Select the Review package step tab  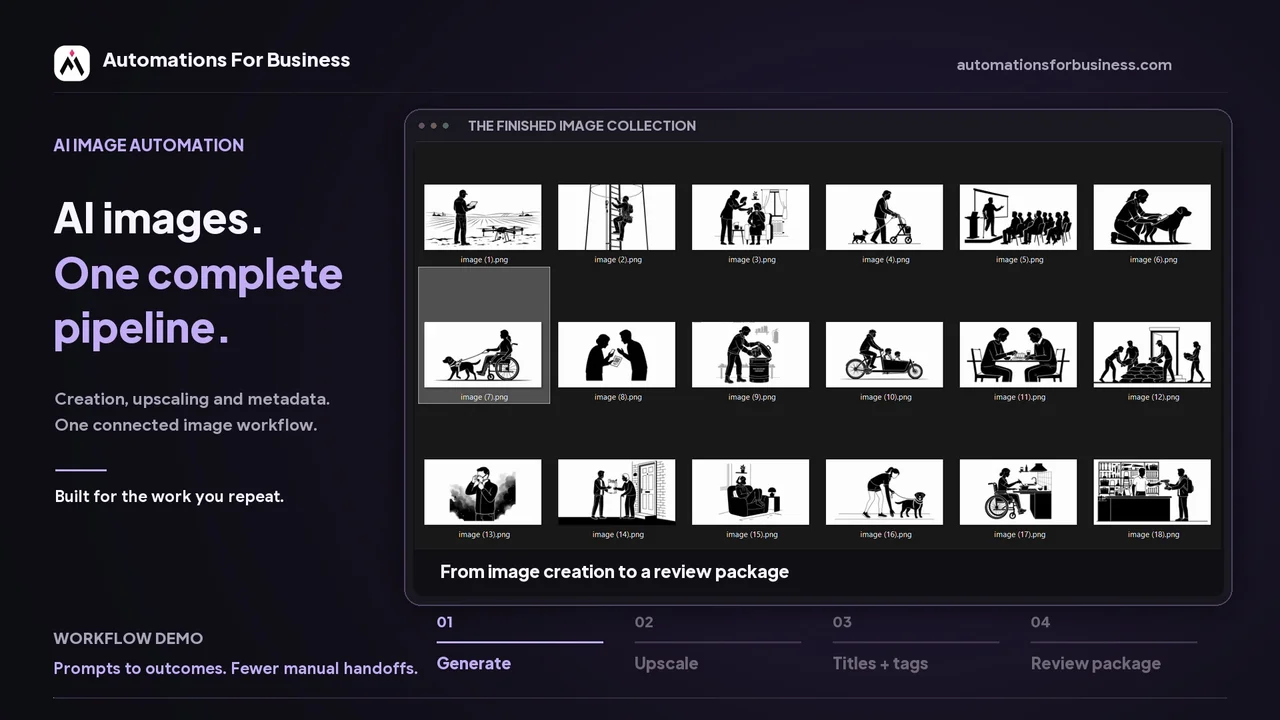tap(1114, 644)
